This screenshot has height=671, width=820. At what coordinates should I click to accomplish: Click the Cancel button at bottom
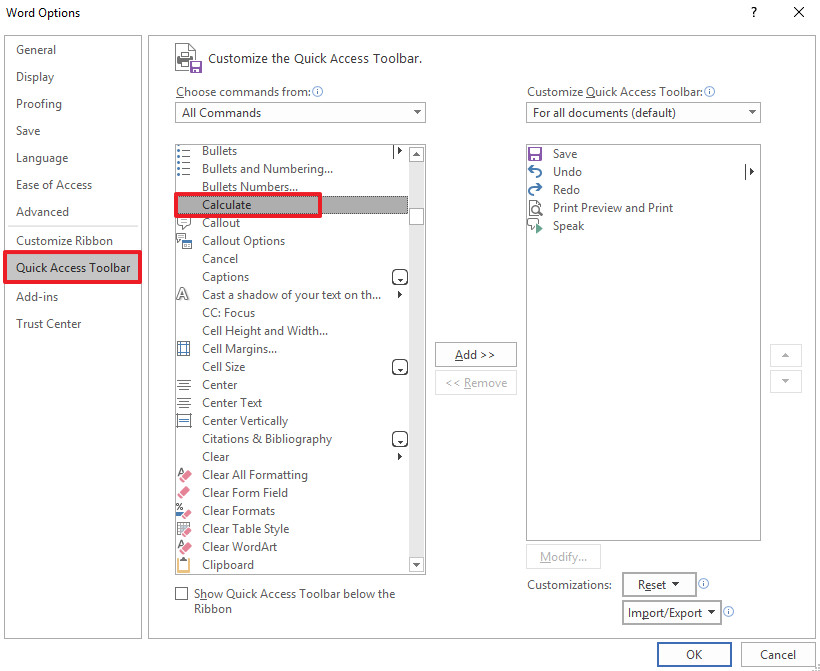coord(778,654)
